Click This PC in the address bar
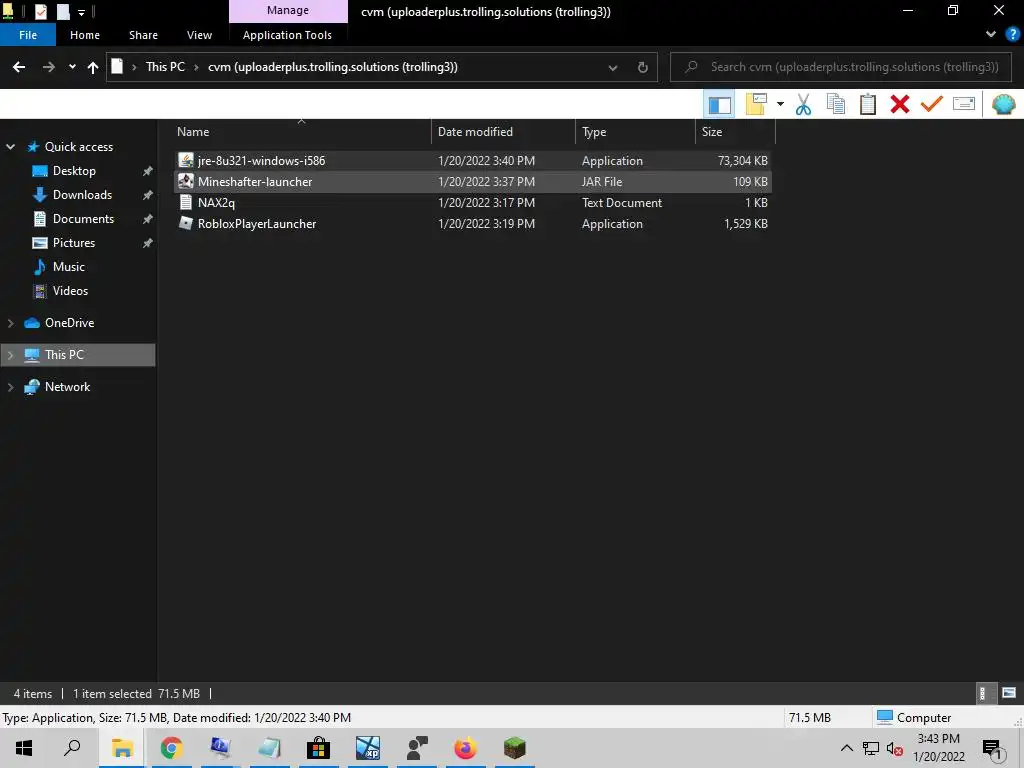 point(165,67)
